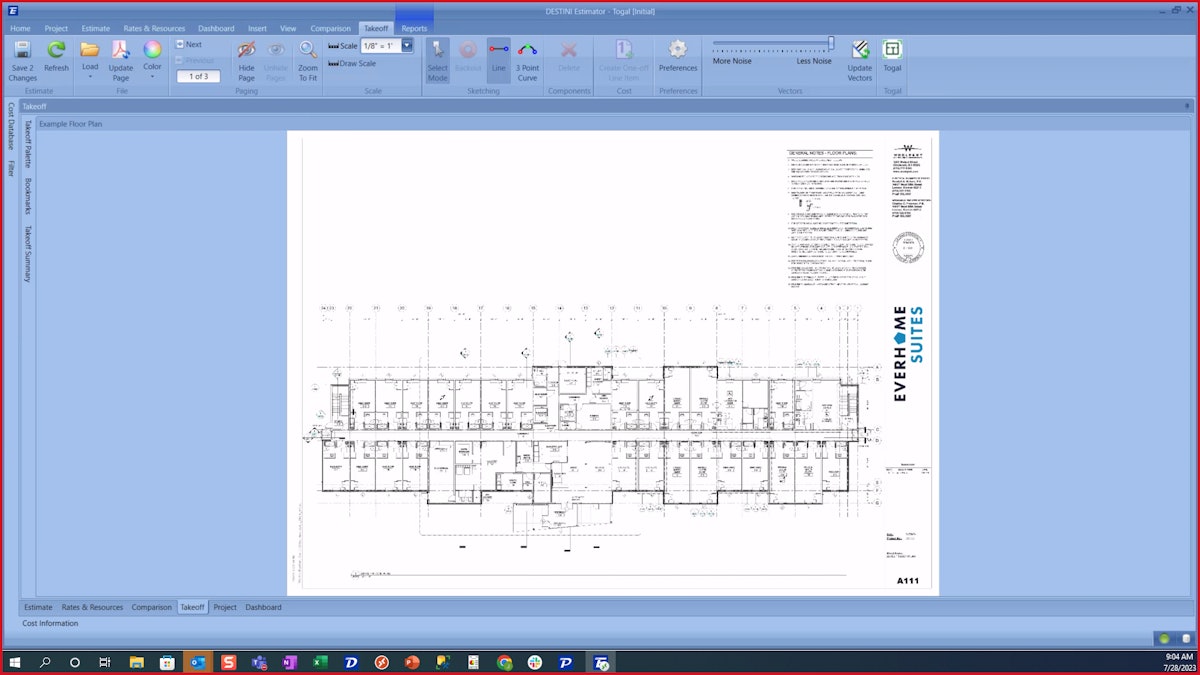
Task: Switch to the Reports ribbon tab
Action: [414, 28]
